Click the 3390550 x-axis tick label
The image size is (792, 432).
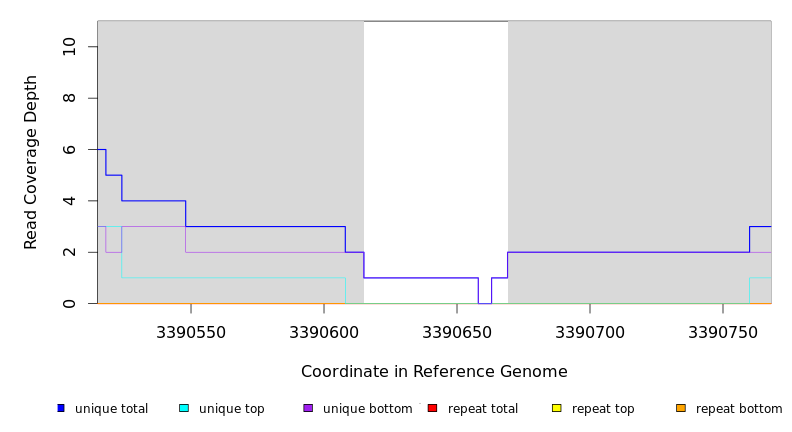click(x=190, y=331)
